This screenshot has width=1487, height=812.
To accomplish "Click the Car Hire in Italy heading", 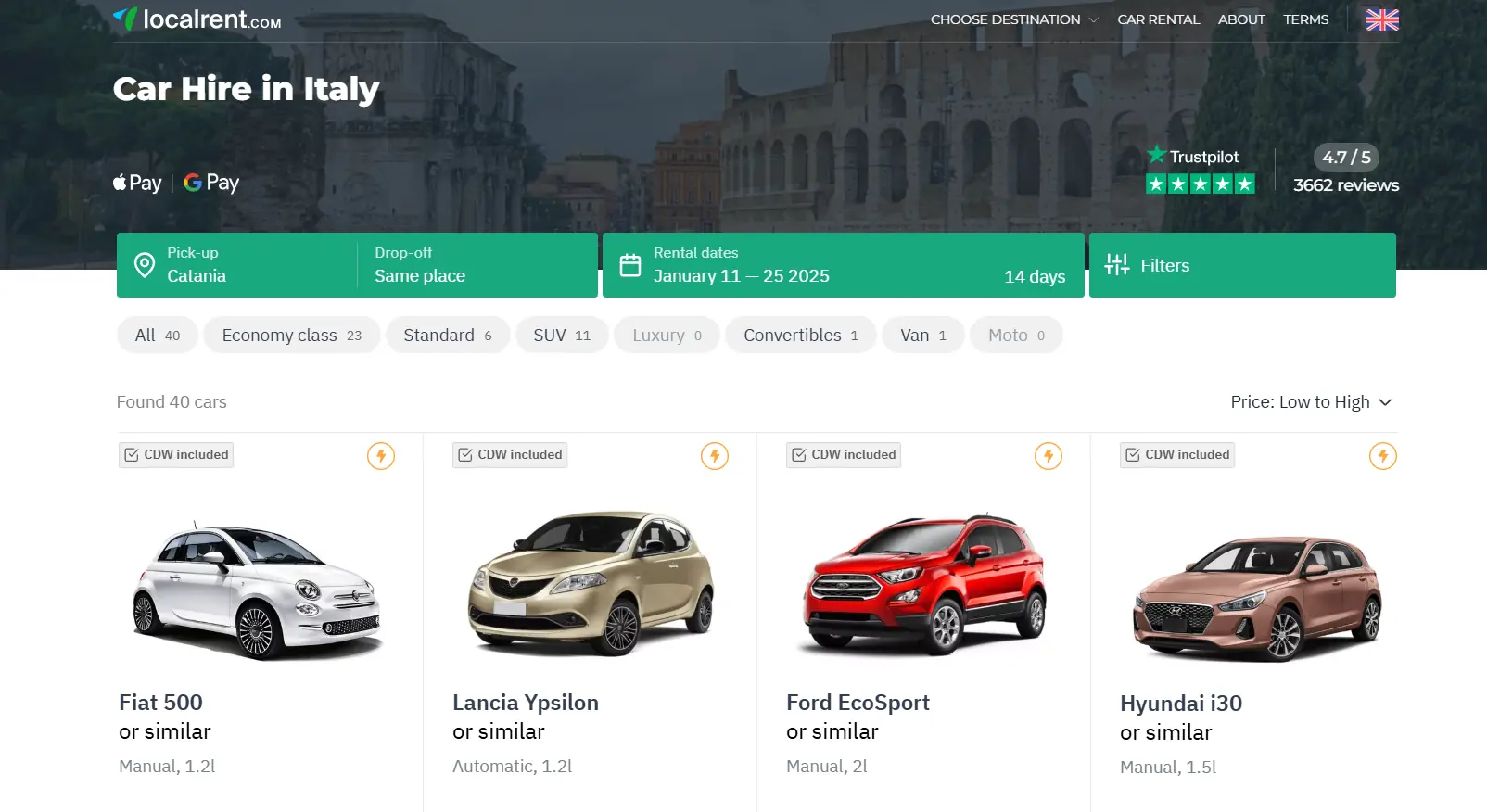I will coord(247,89).
